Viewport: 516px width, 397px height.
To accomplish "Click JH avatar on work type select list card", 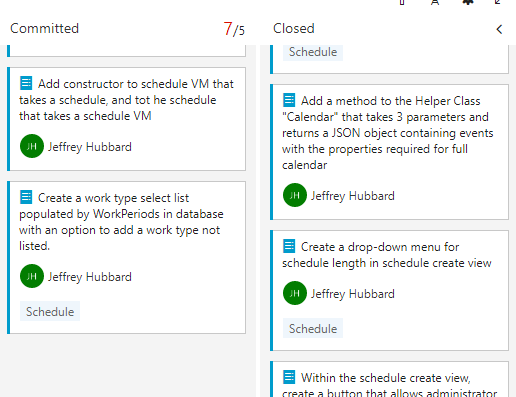I will (x=32, y=276).
